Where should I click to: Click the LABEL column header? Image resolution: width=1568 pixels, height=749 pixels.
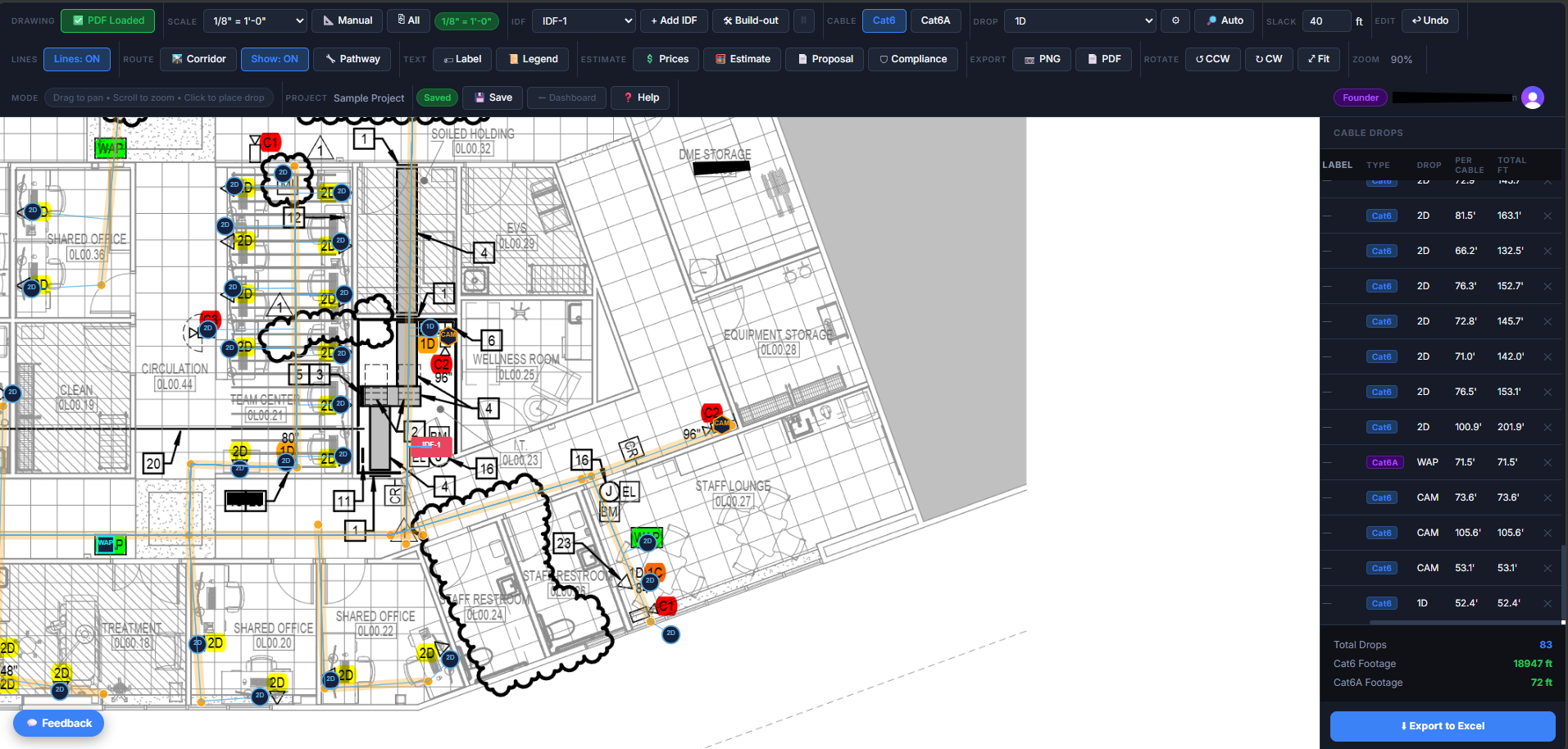click(1337, 165)
